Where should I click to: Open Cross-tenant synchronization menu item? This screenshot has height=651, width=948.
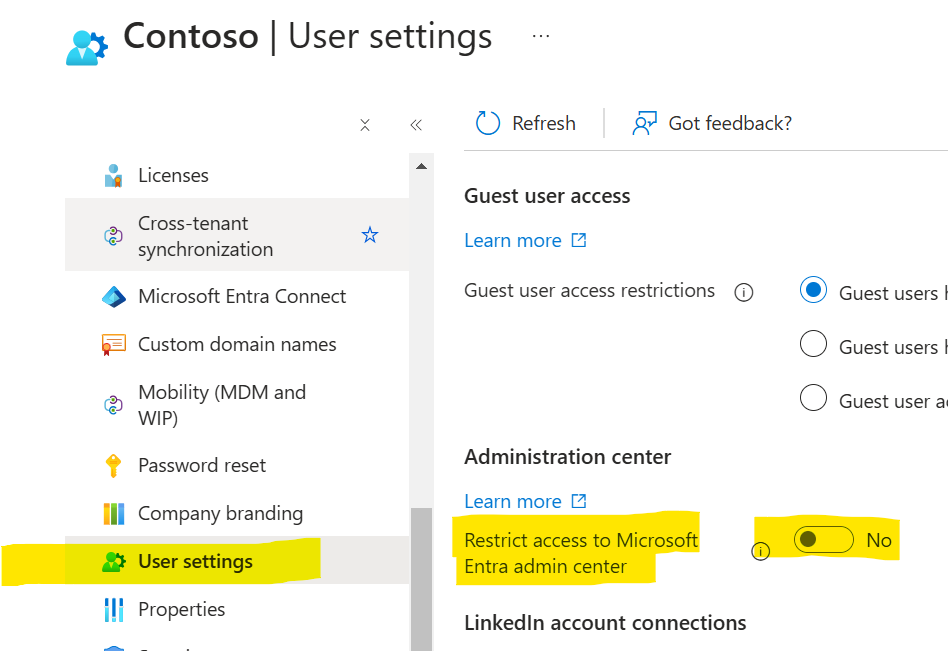click(237, 235)
